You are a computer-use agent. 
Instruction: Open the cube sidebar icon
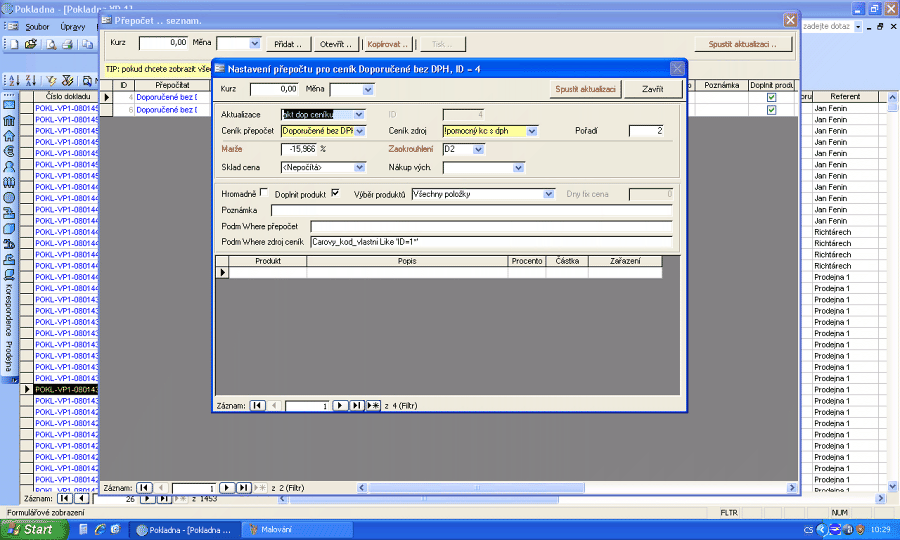coord(9,229)
